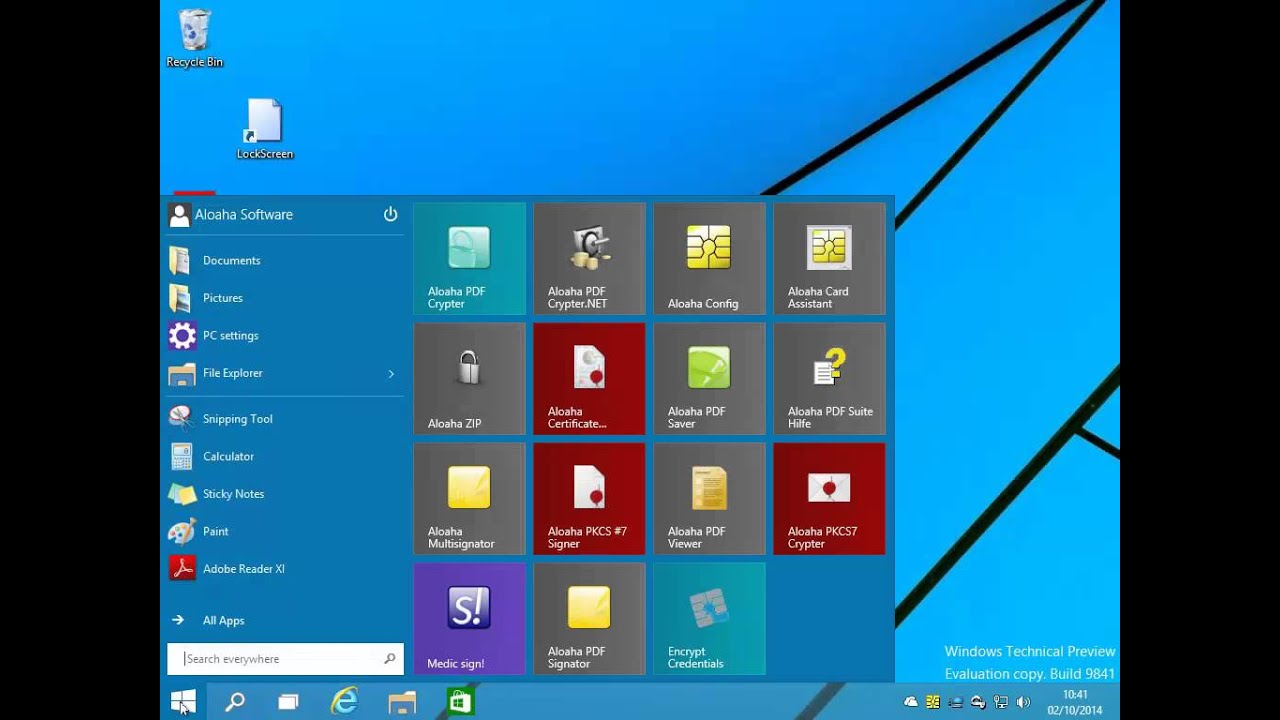Image resolution: width=1280 pixels, height=720 pixels.
Task: Launch the Snipping Tool
Action: pyautogui.click(x=285, y=419)
